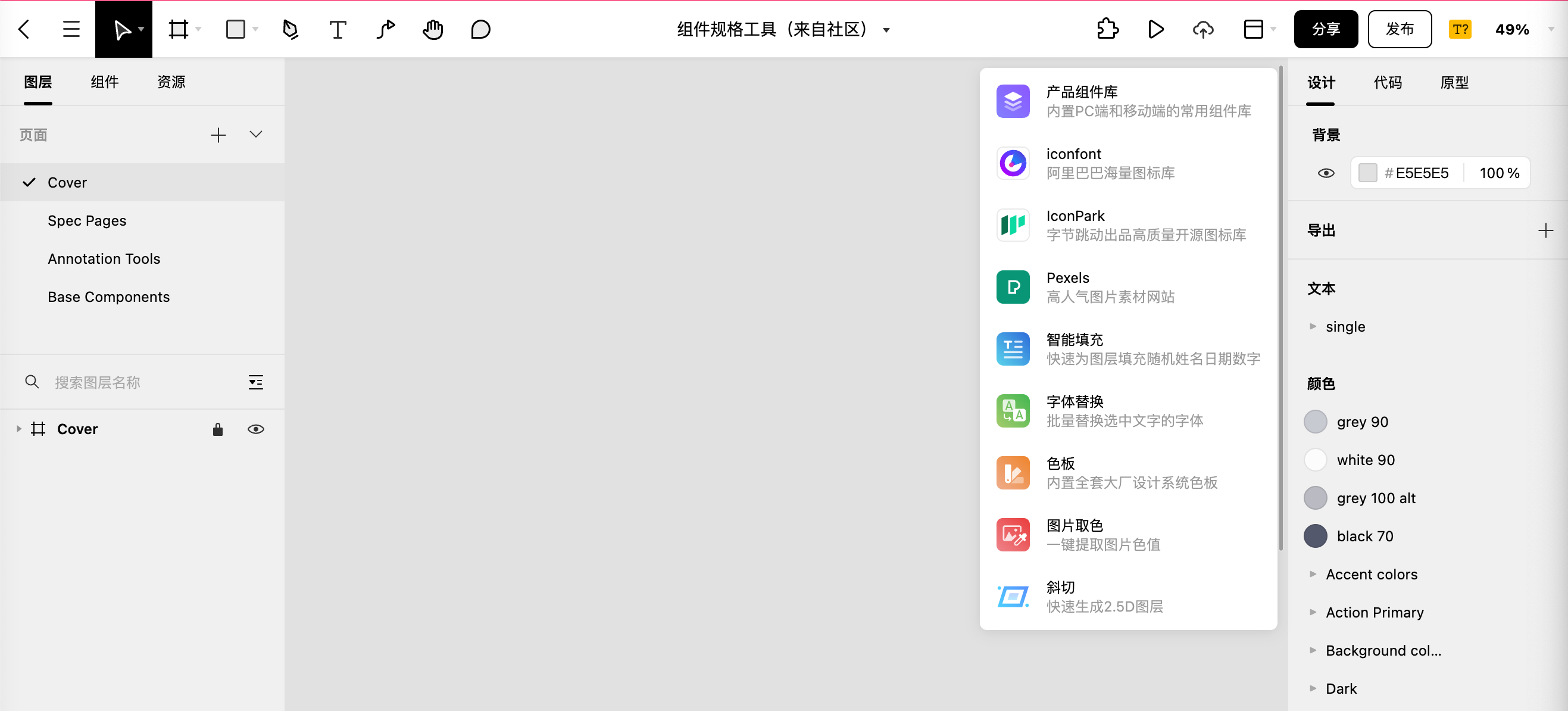The width and height of the screenshot is (1568, 711).
Task: Open the file title dropdown arrow
Action: click(x=886, y=30)
